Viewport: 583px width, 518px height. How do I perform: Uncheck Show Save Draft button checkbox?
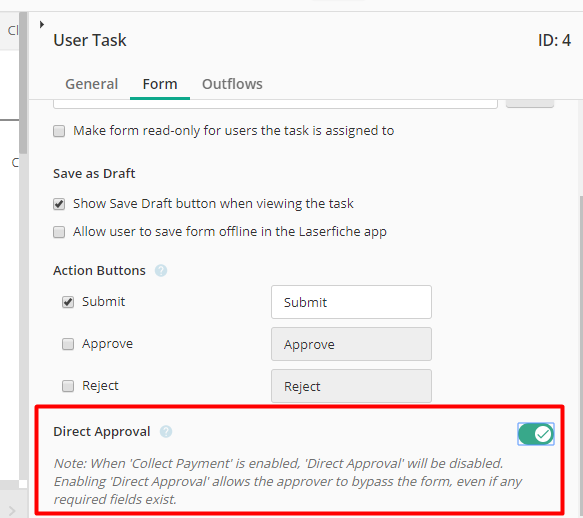(x=59, y=204)
